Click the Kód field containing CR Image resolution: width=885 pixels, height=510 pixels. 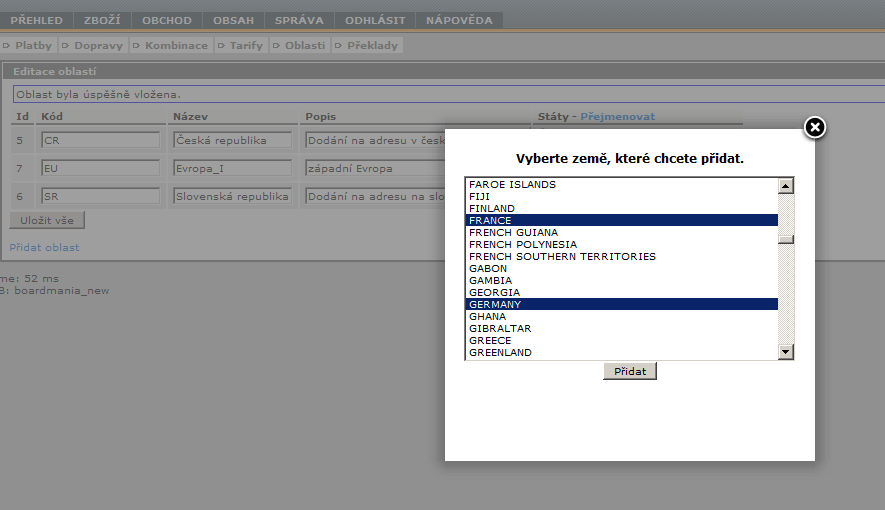tap(100, 140)
